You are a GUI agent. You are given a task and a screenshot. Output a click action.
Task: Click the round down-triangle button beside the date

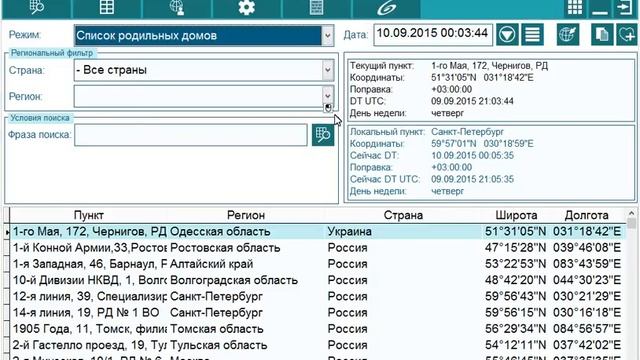point(507,34)
